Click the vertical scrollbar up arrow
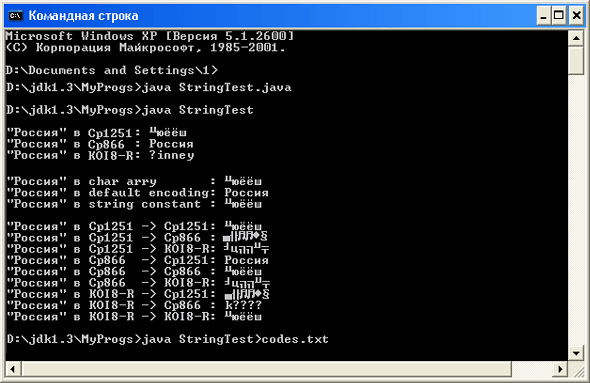This screenshot has width=590, height=383. tap(576, 38)
